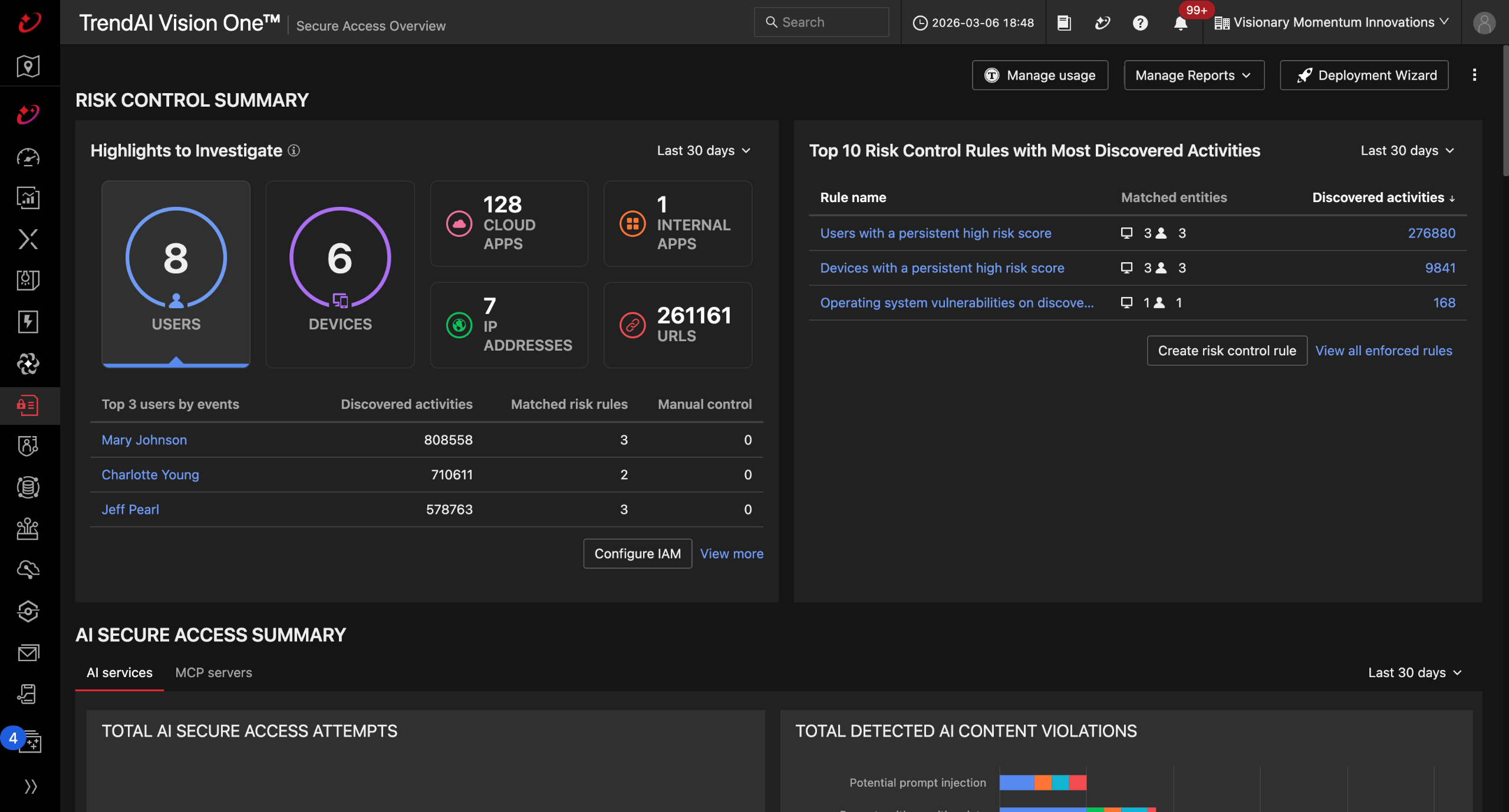The width and height of the screenshot is (1509, 812).
Task: Select the Cloud Apps highlight card
Action: coord(509,223)
